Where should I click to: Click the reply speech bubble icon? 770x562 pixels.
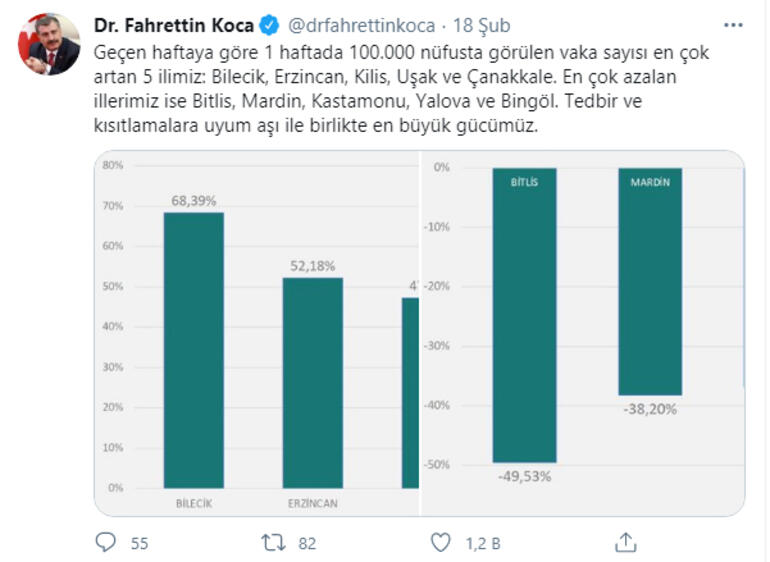(106, 542)
